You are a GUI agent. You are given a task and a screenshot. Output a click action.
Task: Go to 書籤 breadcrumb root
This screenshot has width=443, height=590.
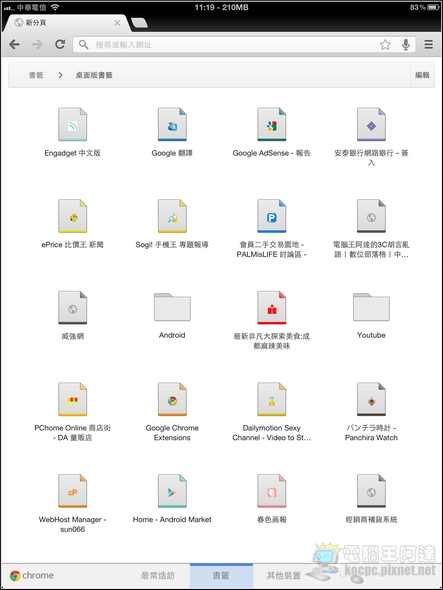point(36,75)
